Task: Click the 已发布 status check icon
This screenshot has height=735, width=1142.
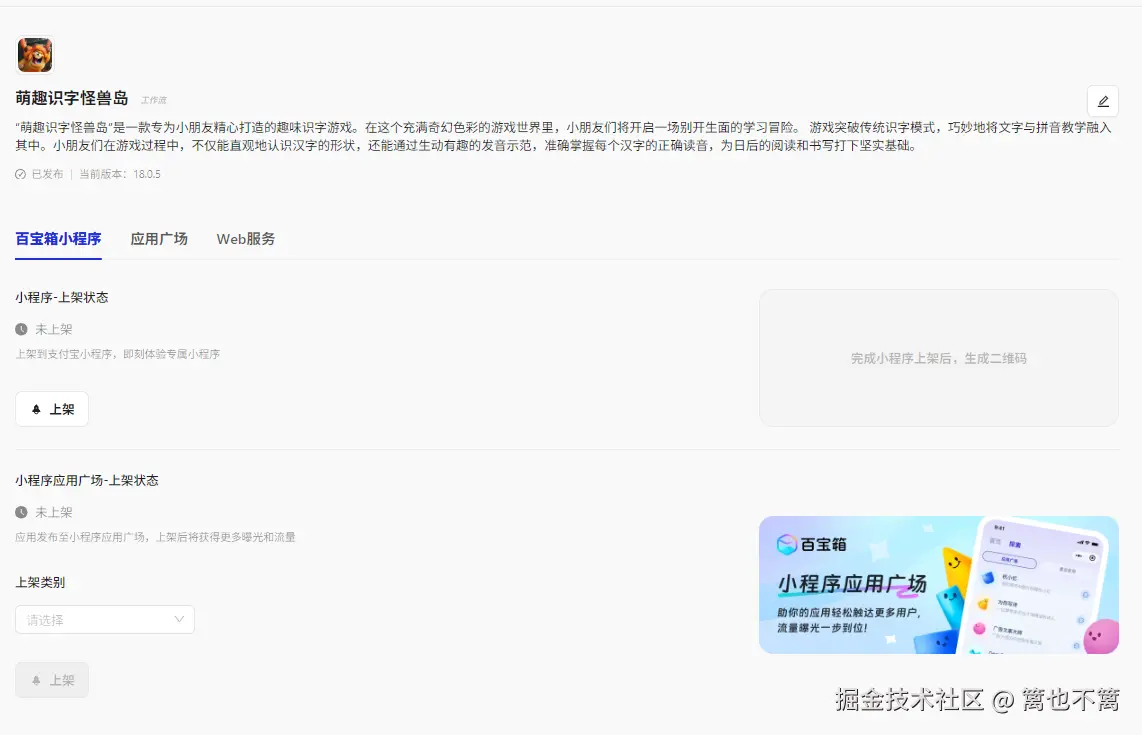Action: click(21, 173)
